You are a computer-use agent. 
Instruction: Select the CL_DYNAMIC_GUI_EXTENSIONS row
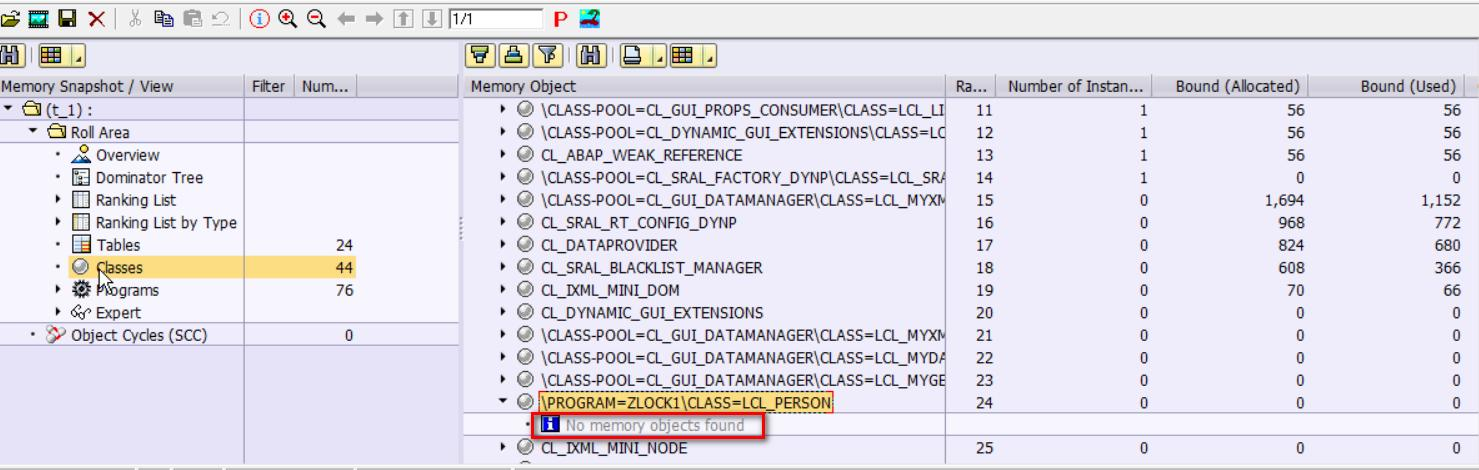(651, 313)
